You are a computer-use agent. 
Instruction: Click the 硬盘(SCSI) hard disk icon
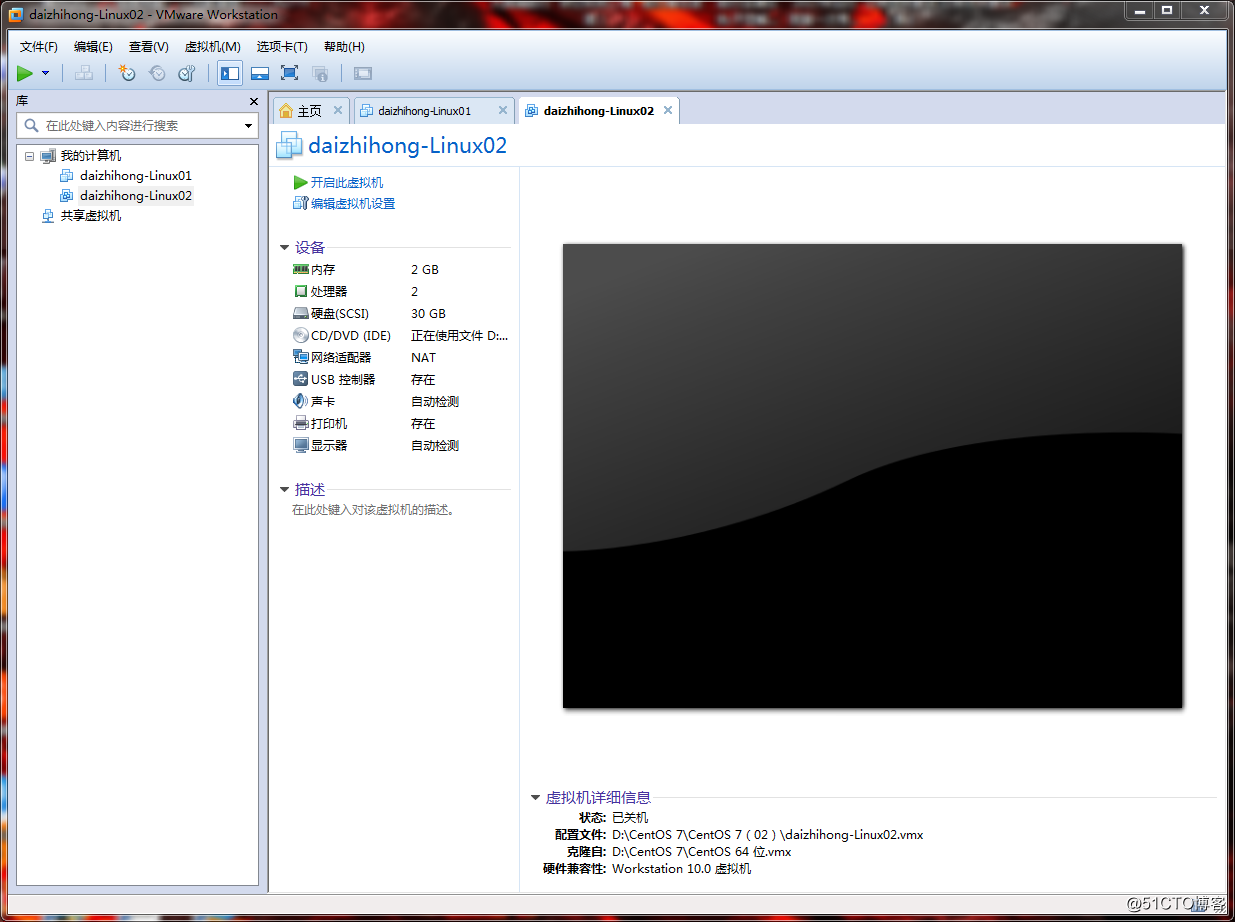coord(301,313)
